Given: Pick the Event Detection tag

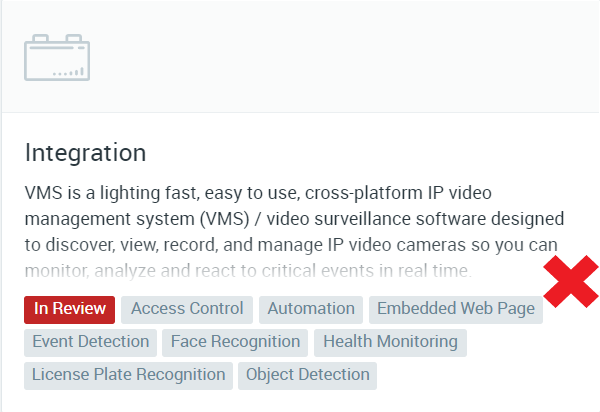Looking at the screenshot, I should [x=90, y=342].
